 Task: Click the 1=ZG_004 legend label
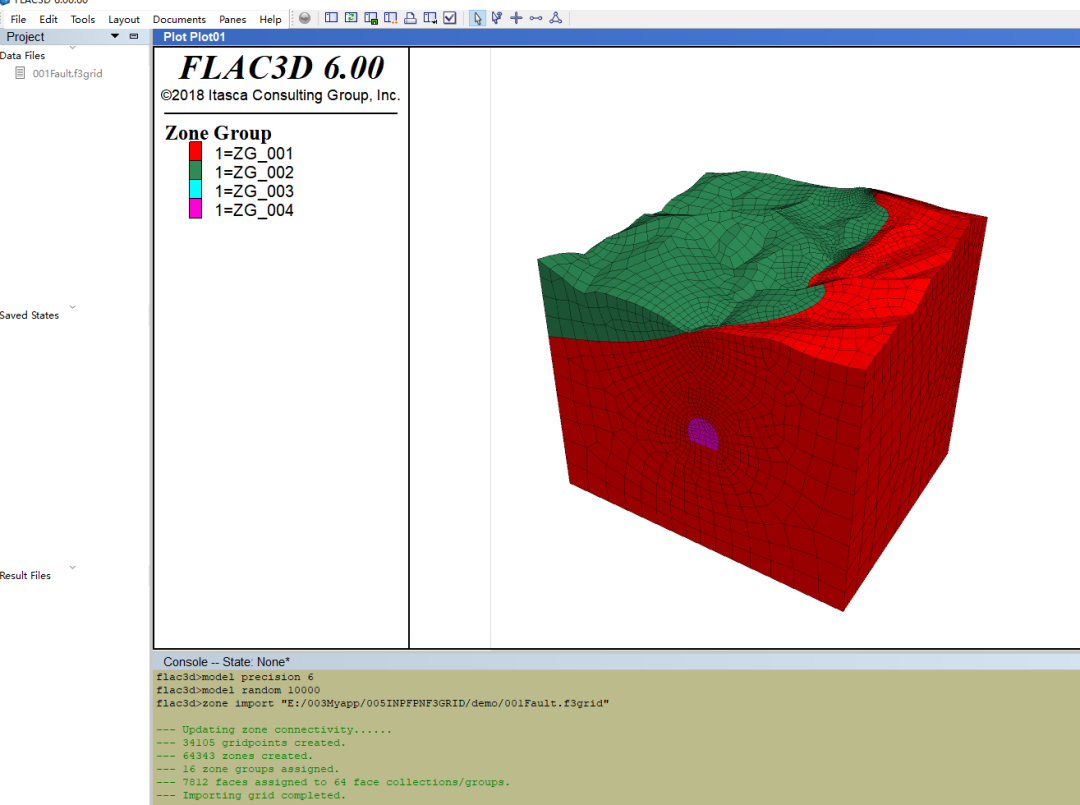(254, 210)
